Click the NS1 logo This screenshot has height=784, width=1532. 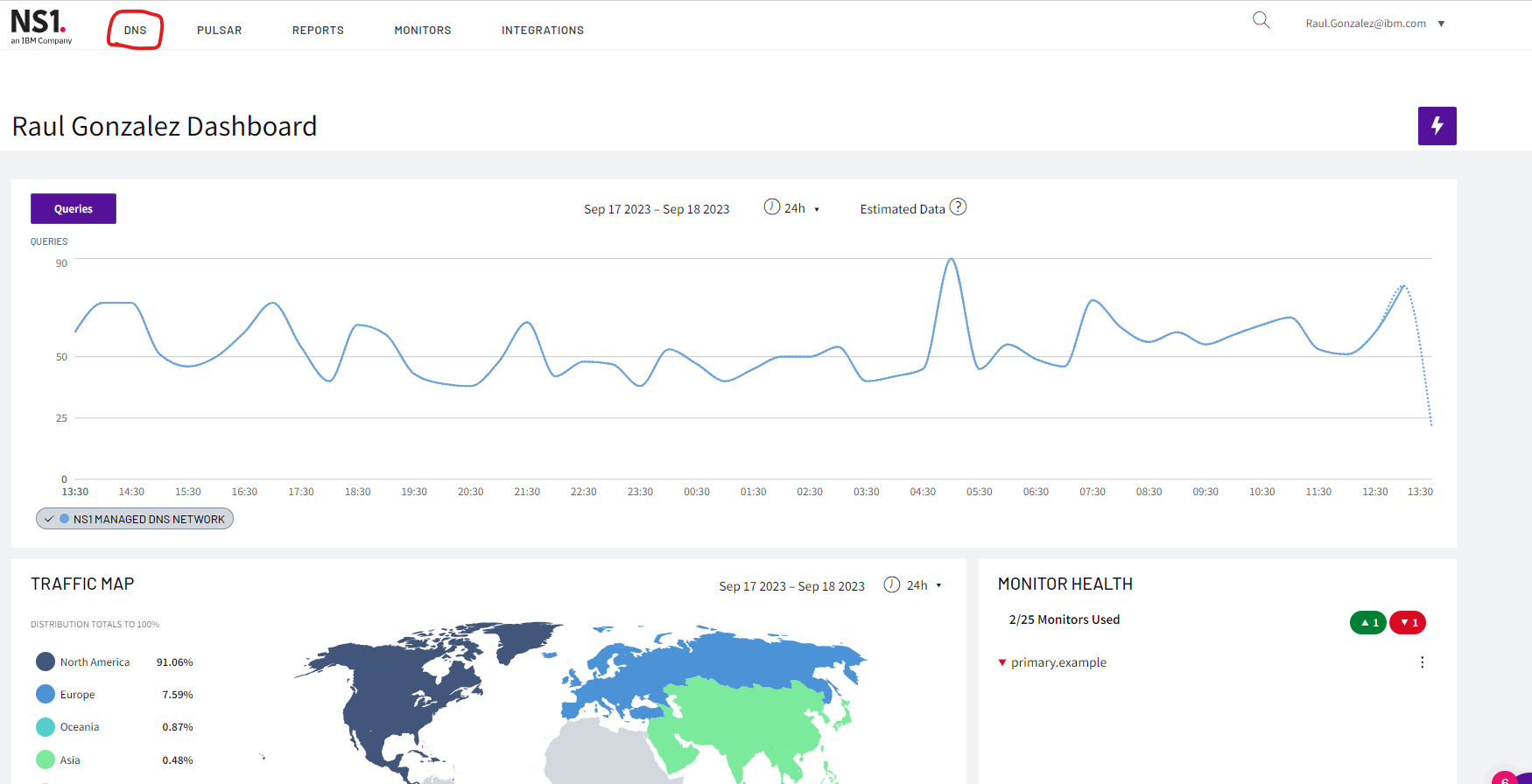40,26
